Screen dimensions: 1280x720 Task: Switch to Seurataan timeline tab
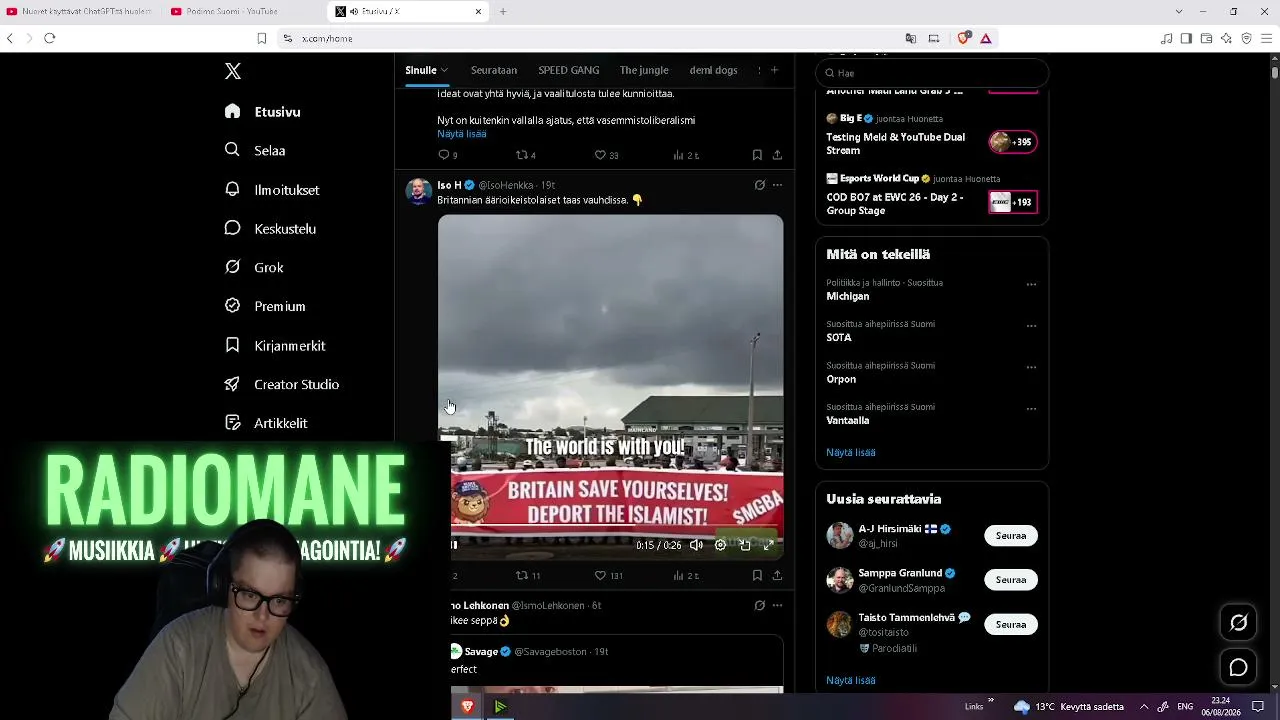[x=494, y=70]
